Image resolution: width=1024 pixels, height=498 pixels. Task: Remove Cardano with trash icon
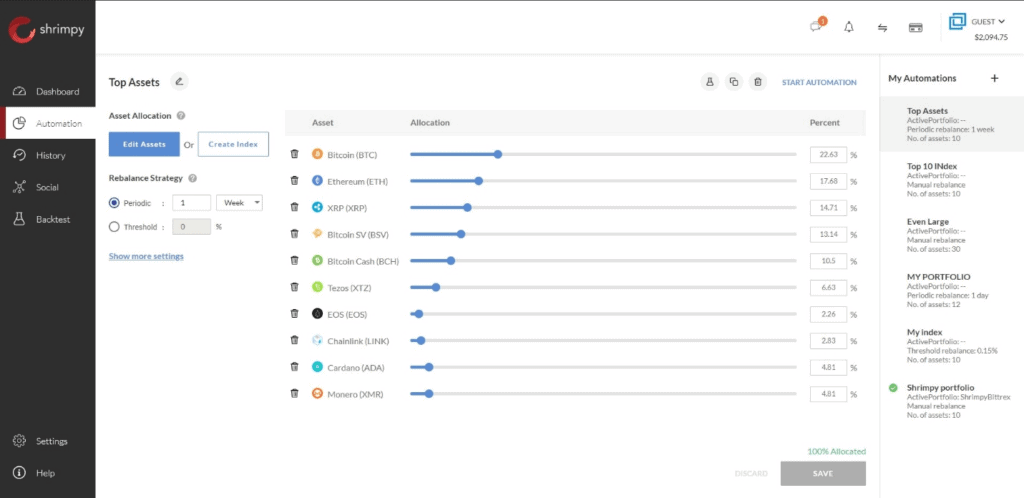[295, 367]
